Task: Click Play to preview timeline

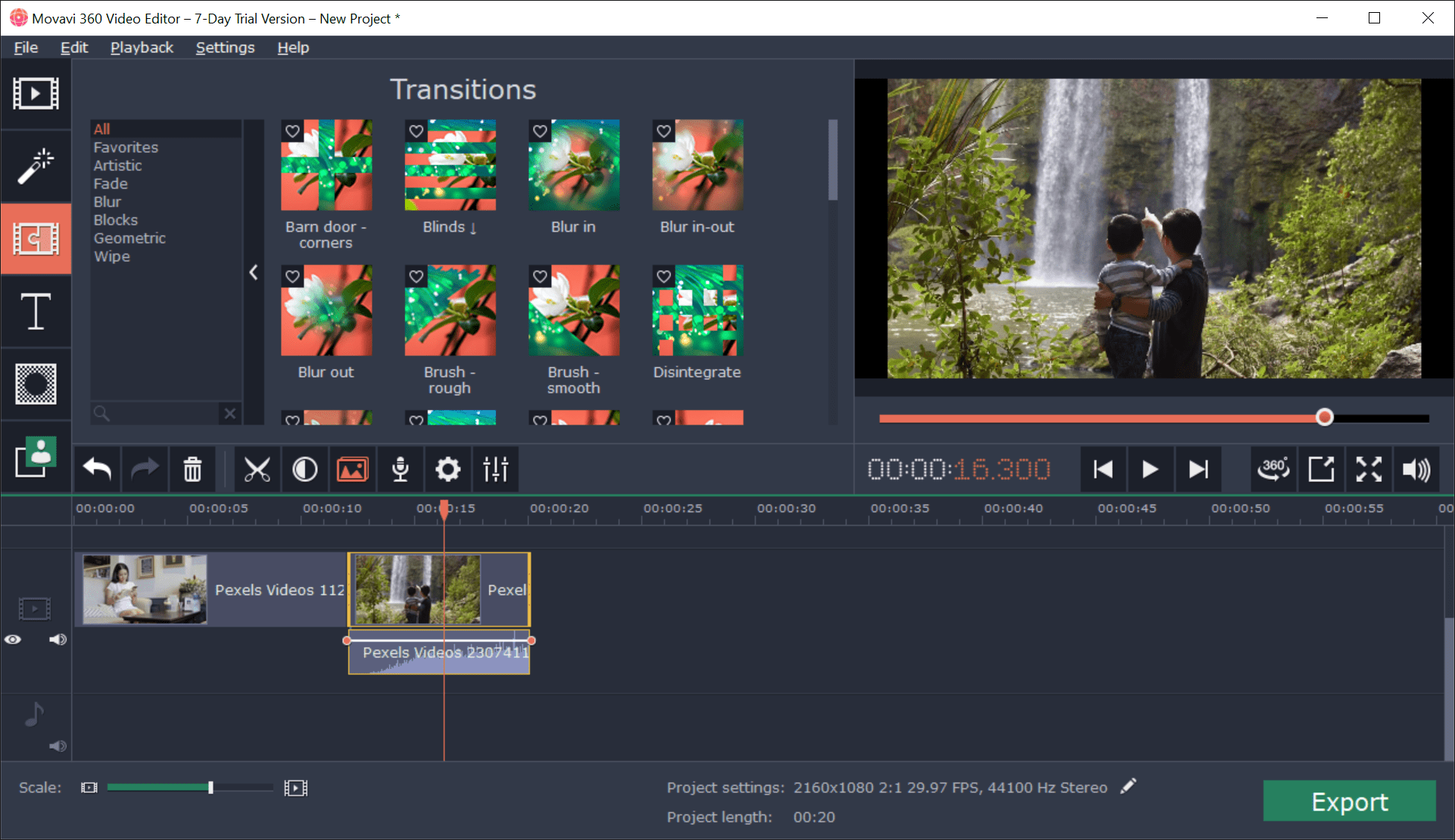Action: click(x=1149, y=468)
